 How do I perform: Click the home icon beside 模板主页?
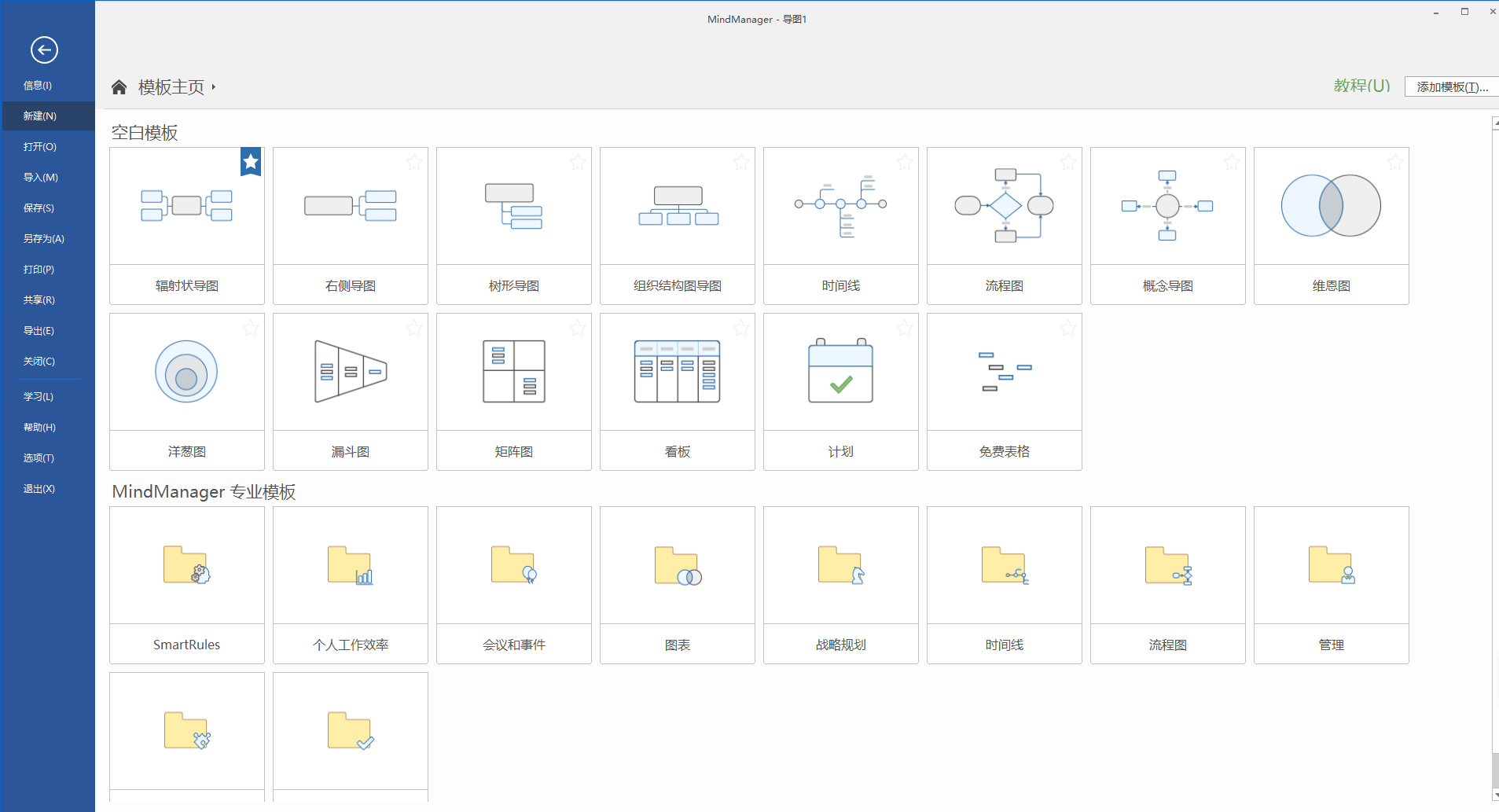[x=119, y=87]
